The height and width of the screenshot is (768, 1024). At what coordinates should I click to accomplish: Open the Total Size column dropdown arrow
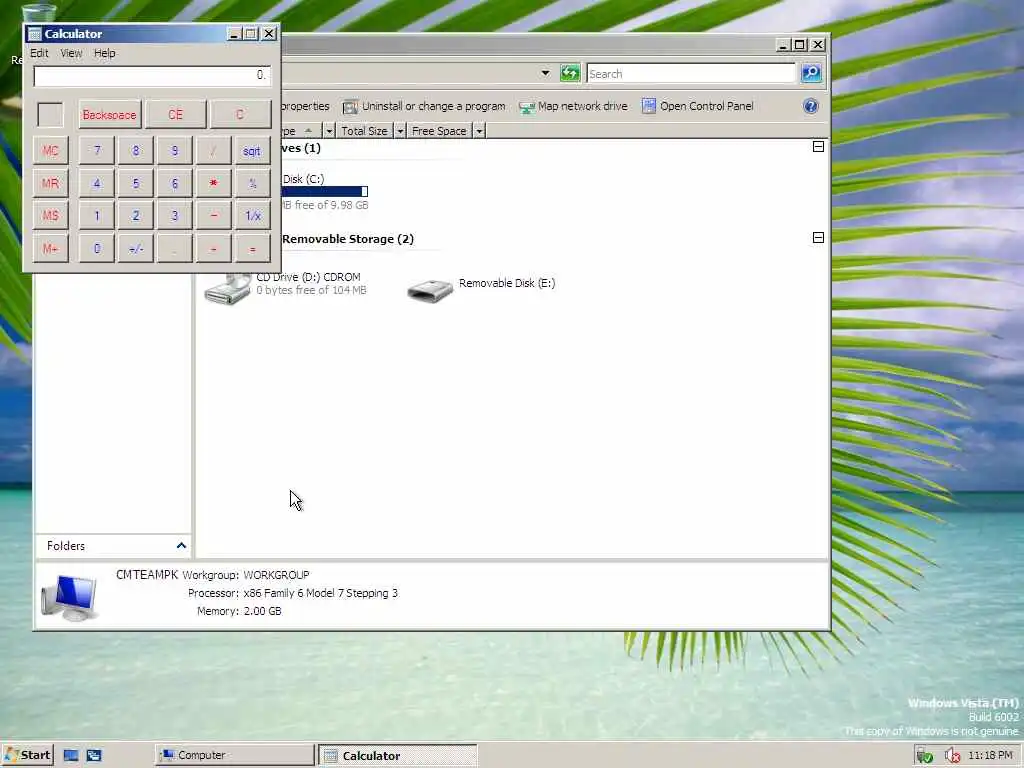click(x=400, y=131)
